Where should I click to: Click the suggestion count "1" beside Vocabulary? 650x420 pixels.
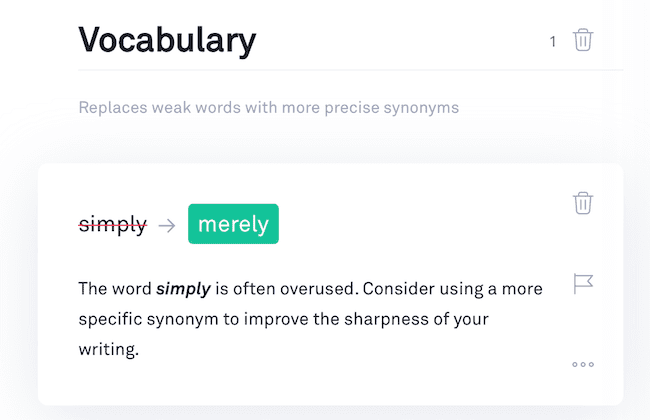(553, 42)
